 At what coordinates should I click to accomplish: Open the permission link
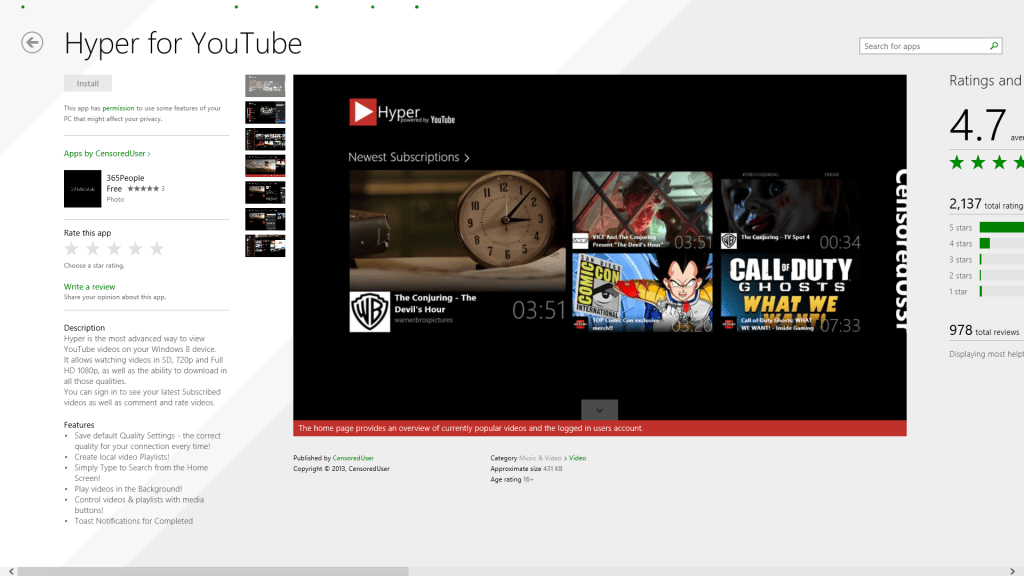[118, 108]
